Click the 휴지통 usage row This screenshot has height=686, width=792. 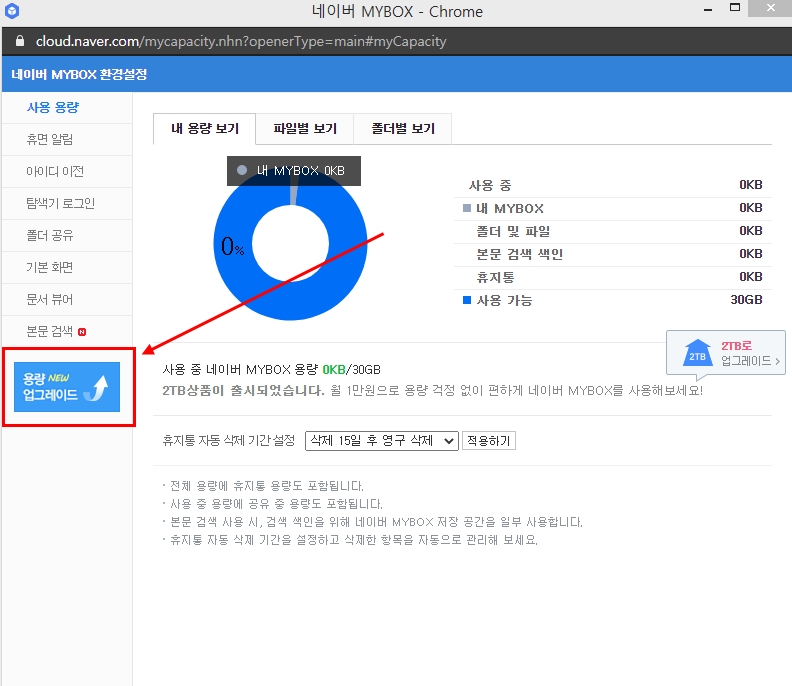(613, 277)
